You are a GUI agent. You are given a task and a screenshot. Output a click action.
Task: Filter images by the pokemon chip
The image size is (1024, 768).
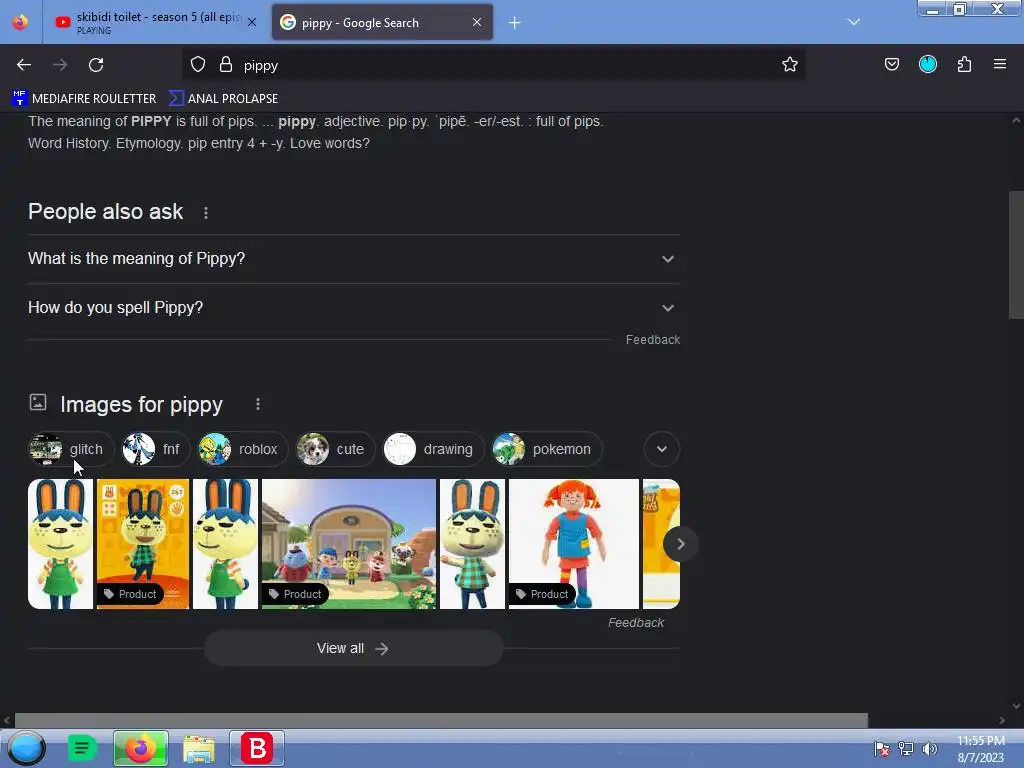(547, 449)
